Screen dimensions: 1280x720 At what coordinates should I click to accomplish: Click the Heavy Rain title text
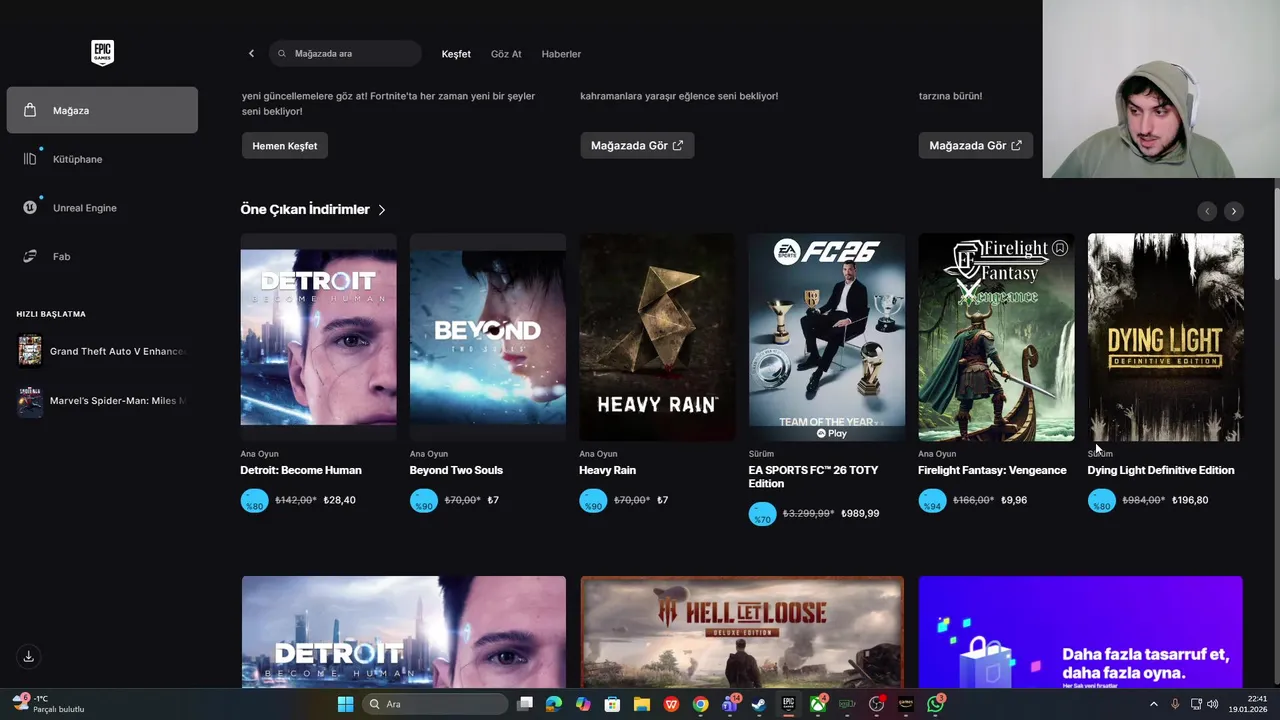pos(607,470)
